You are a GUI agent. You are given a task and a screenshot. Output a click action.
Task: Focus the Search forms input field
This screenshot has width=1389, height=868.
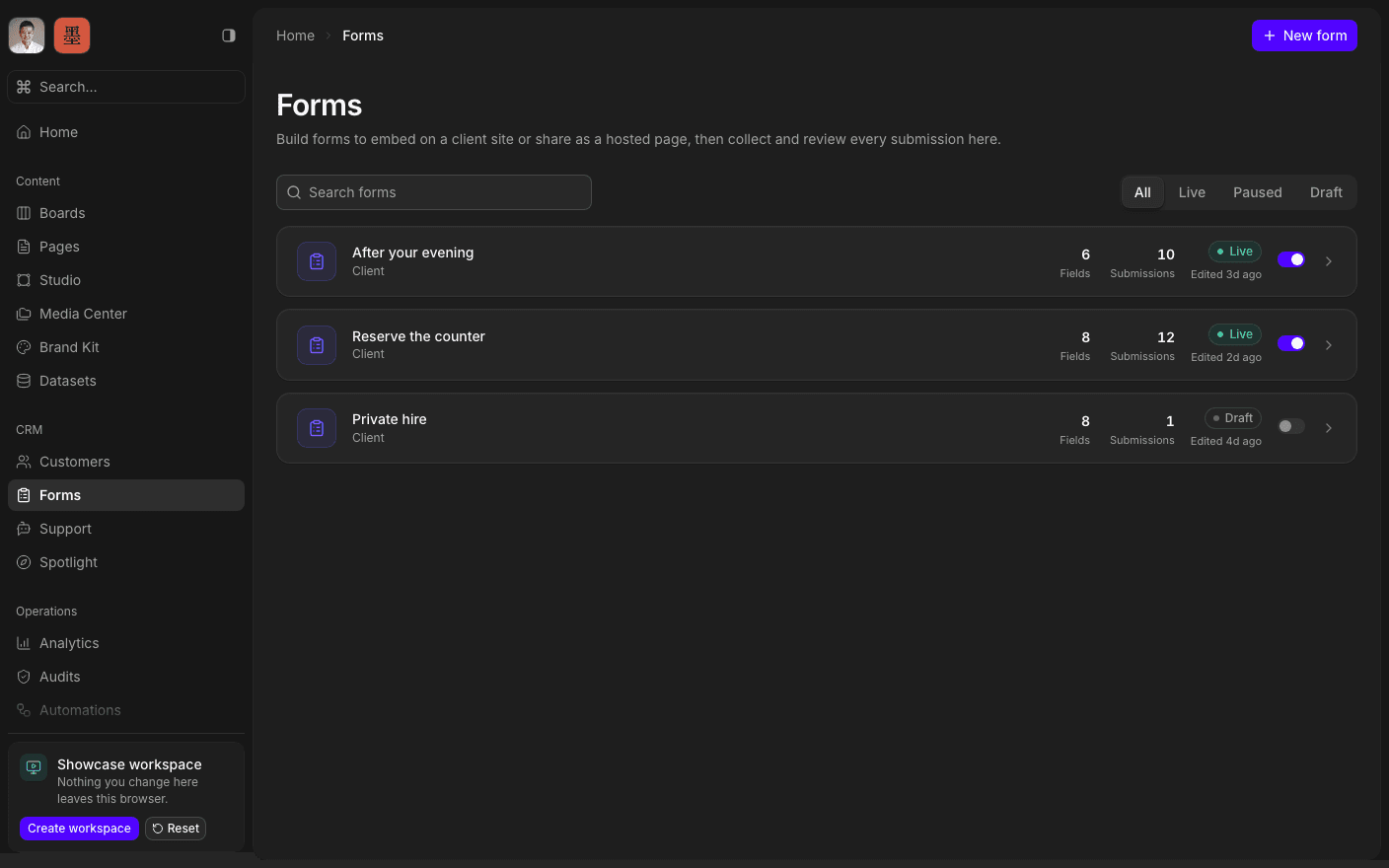click(x=434, y=192)
